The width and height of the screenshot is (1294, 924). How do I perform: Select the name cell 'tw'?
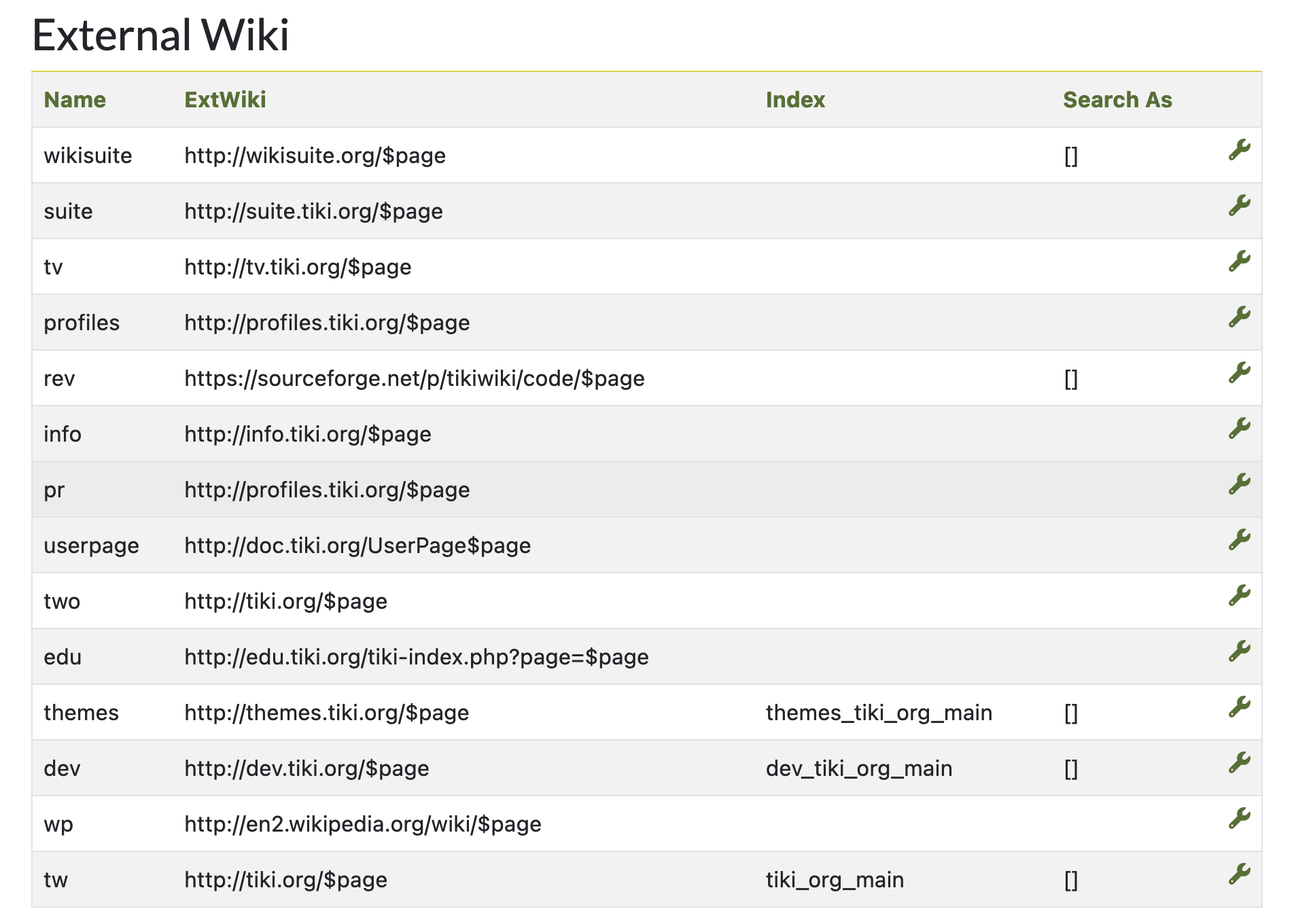tap(56, 880)
